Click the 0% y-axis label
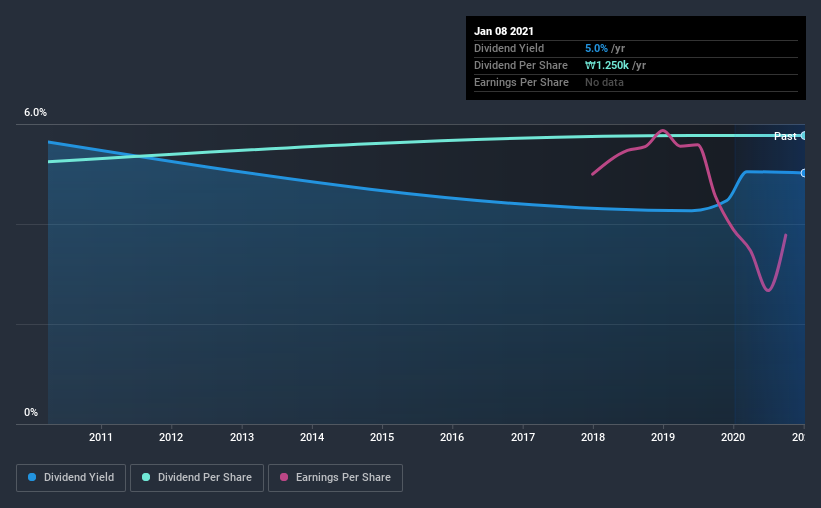This screenshot has width=821, height=508. (x=31, y=413)
